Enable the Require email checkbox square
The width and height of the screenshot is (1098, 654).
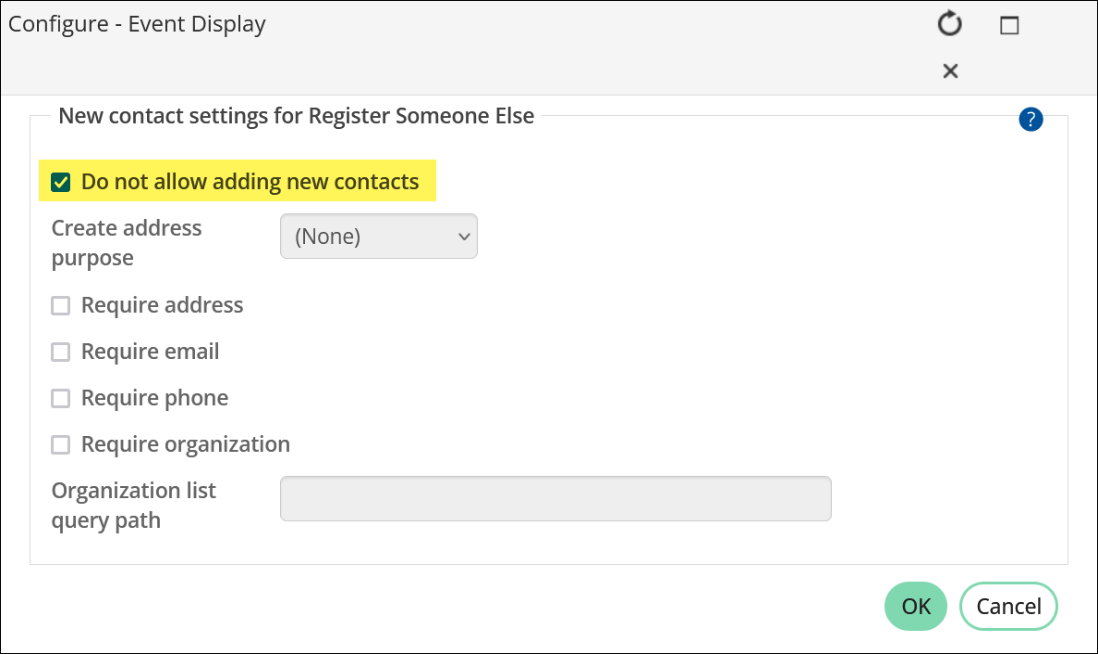pyautogui.click(x=61, y=352)
